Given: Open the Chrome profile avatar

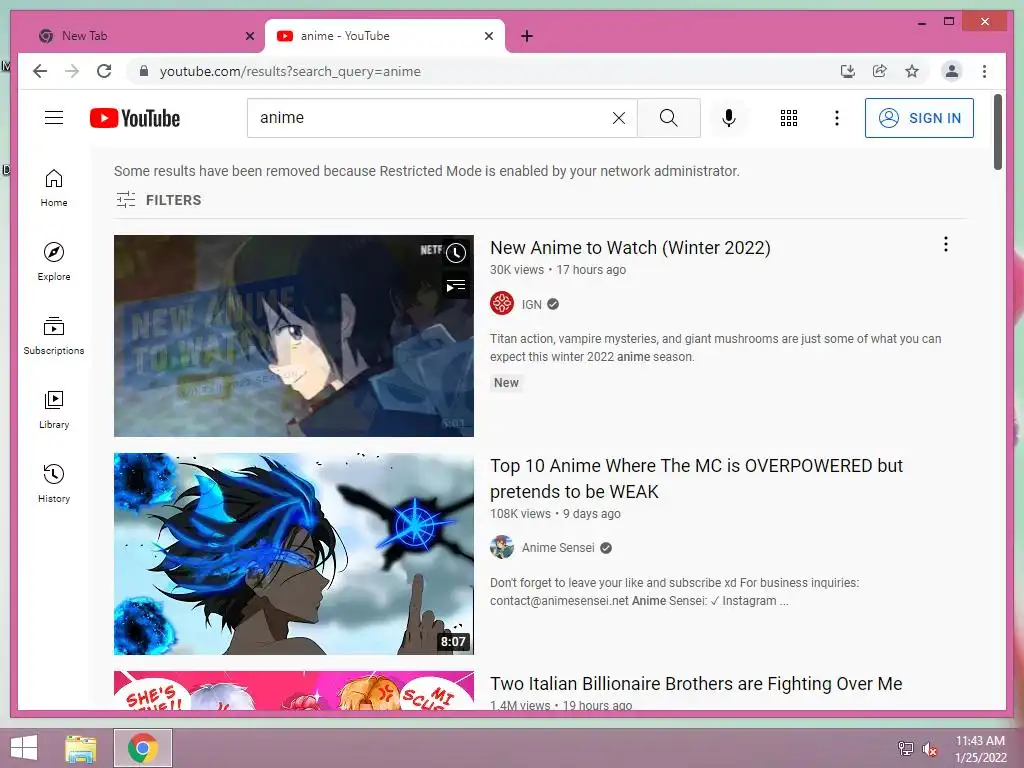Looking at the screenshot, I should coord(952,71).
